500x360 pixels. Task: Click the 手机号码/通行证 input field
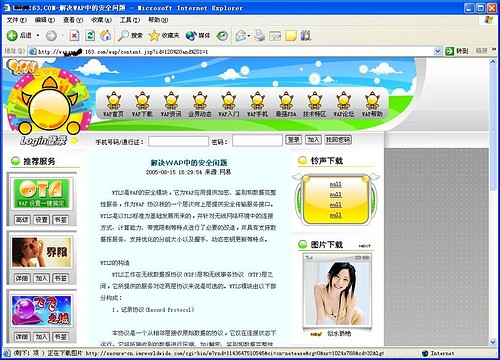(x=178, y=141)
